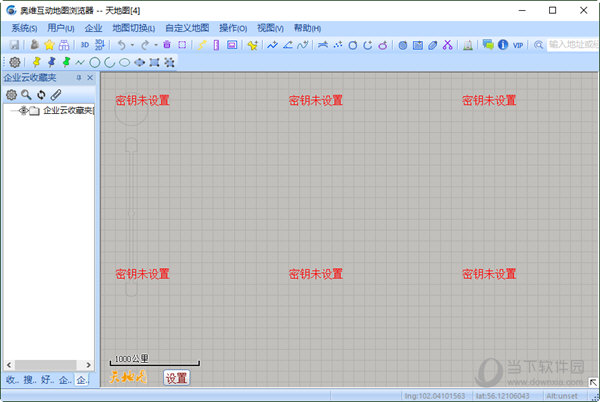Click the address search input field
This screenshot has height=402, width=600.
[570, 45]
